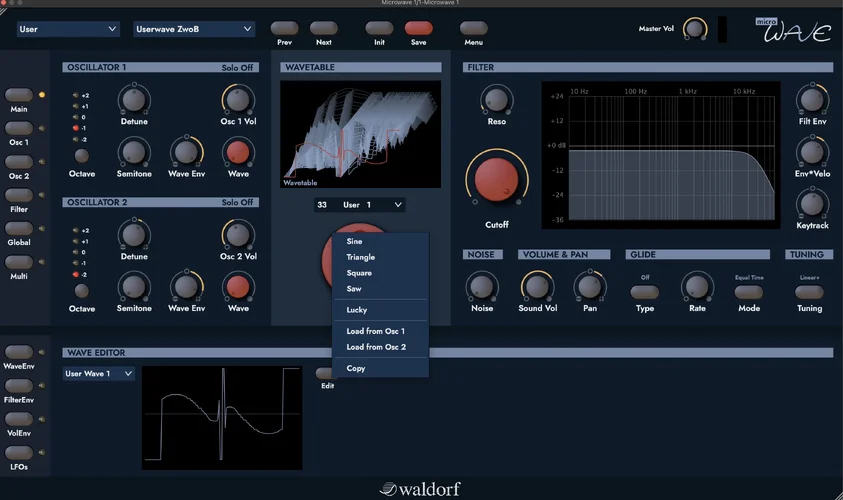Click the Keytrack knob
Image resolution: width=843 pixels, height=500 pixels.
812,204
